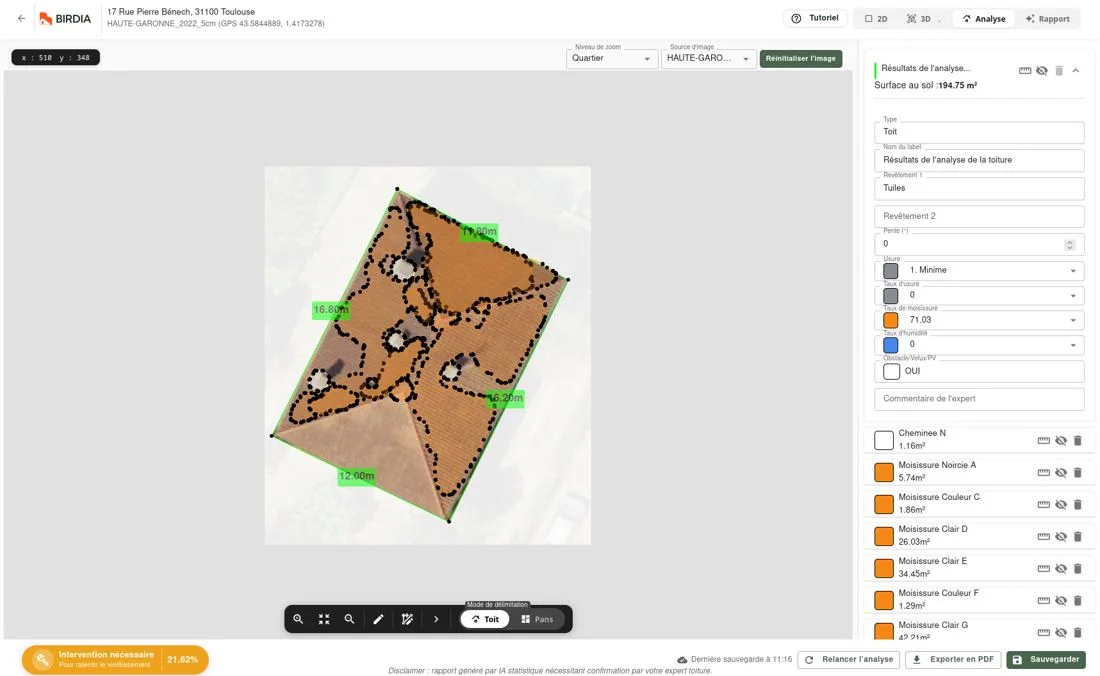Toggle visibility of Moisissure Clair E

point(1061,569)
